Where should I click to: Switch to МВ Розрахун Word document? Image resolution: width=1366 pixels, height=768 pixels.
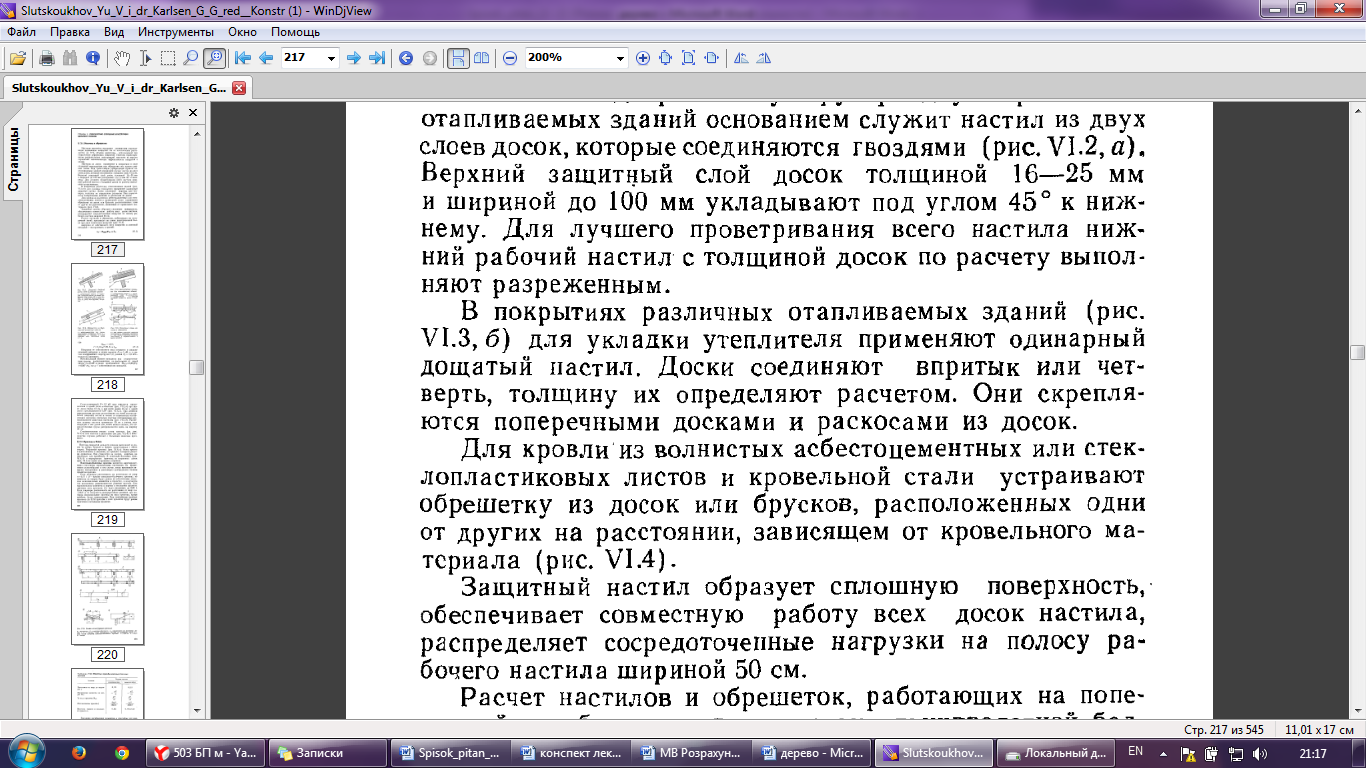(x=693, y=753)
